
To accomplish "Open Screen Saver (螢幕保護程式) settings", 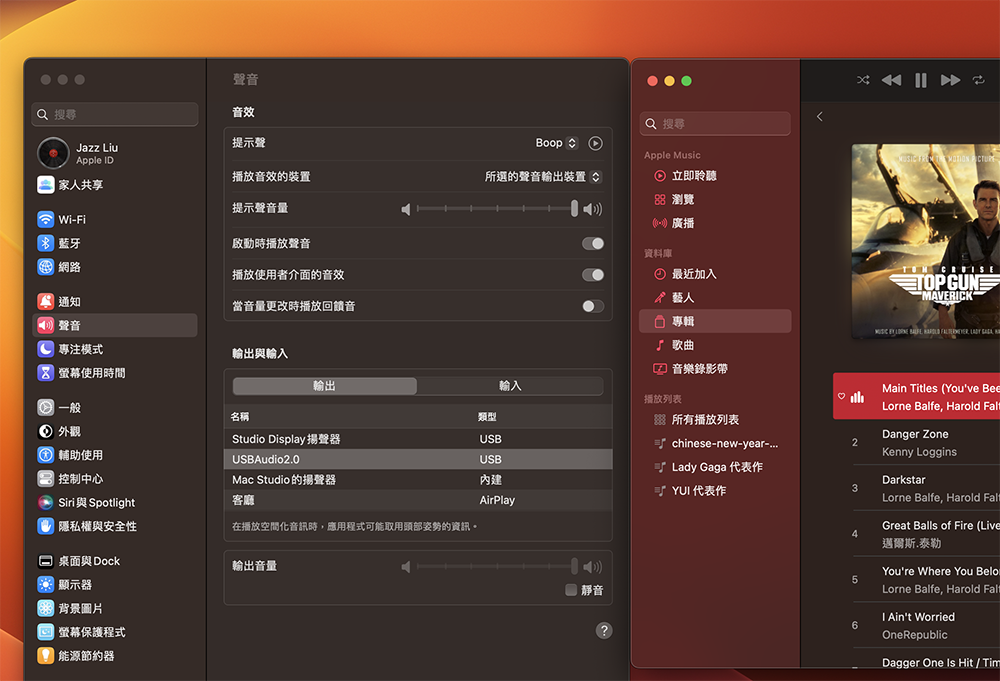I will point(115,632).
